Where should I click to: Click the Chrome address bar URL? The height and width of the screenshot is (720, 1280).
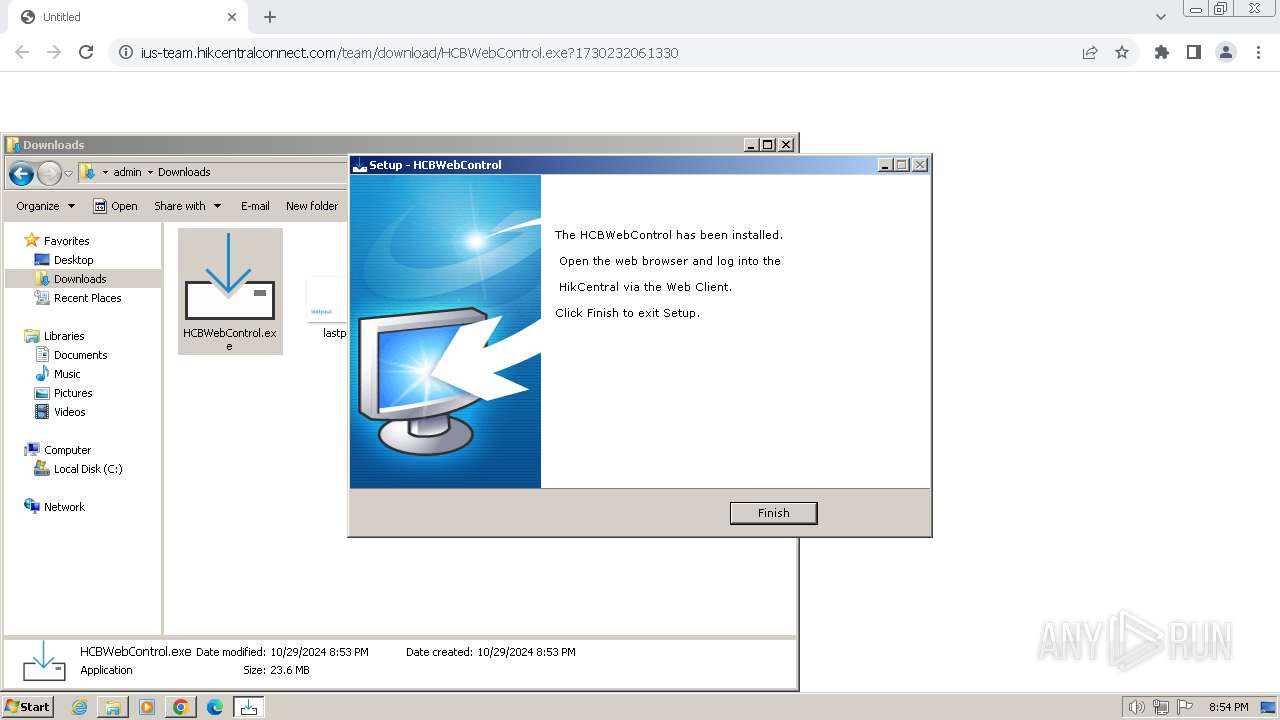click(x=409, y=53)
